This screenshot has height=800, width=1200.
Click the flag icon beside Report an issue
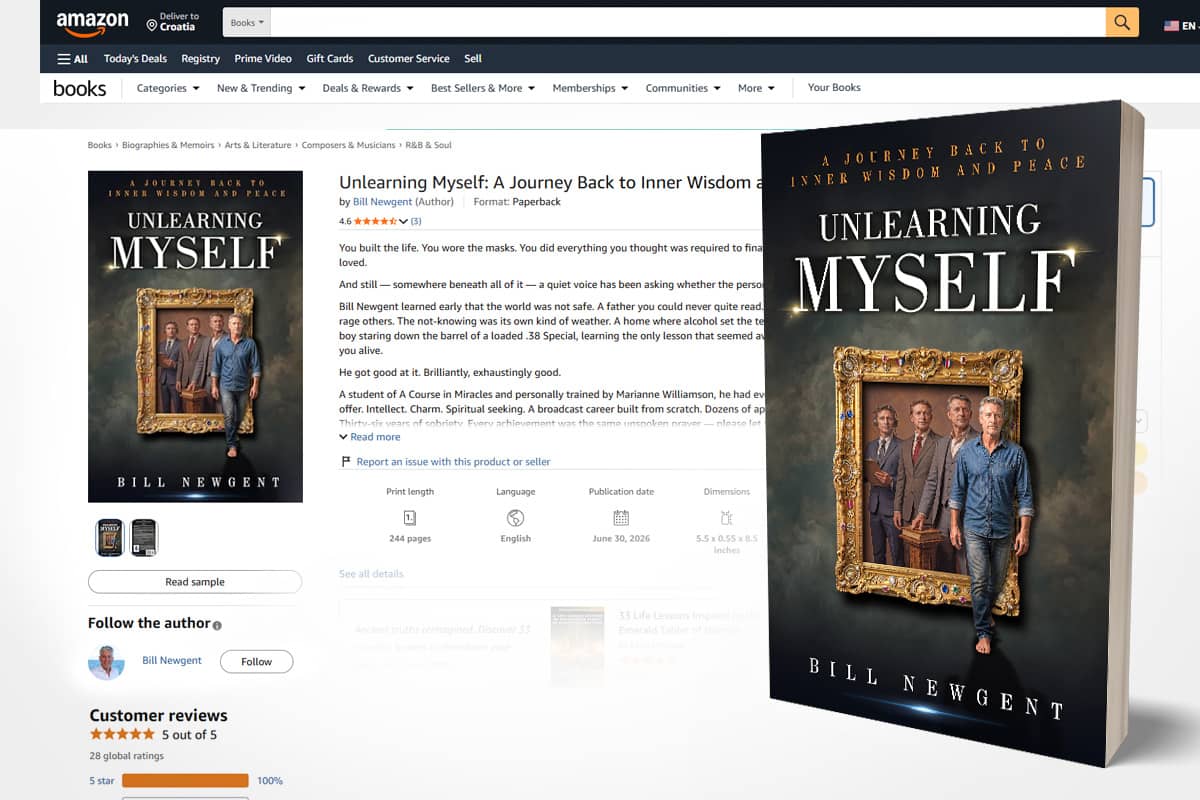[x=346, y=462]
